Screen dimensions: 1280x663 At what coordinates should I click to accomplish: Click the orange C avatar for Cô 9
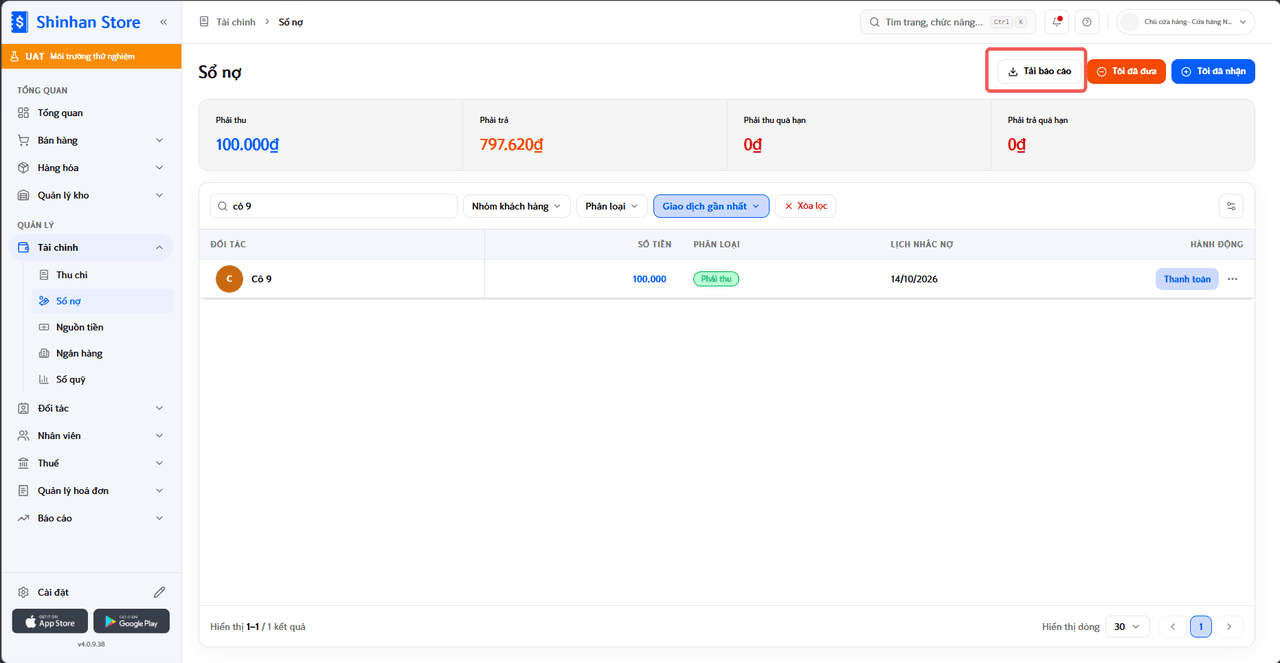point(229,279)
